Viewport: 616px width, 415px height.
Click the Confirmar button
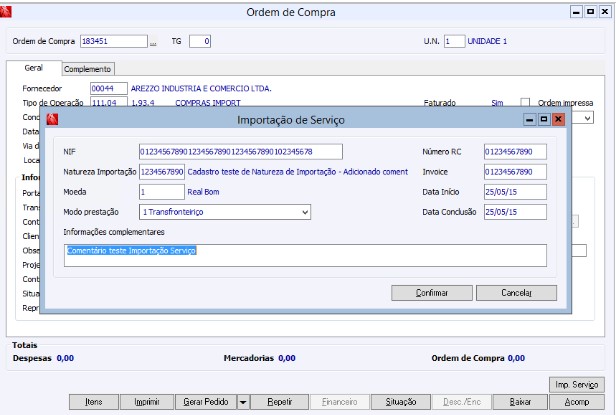click(x=432, y=293)
